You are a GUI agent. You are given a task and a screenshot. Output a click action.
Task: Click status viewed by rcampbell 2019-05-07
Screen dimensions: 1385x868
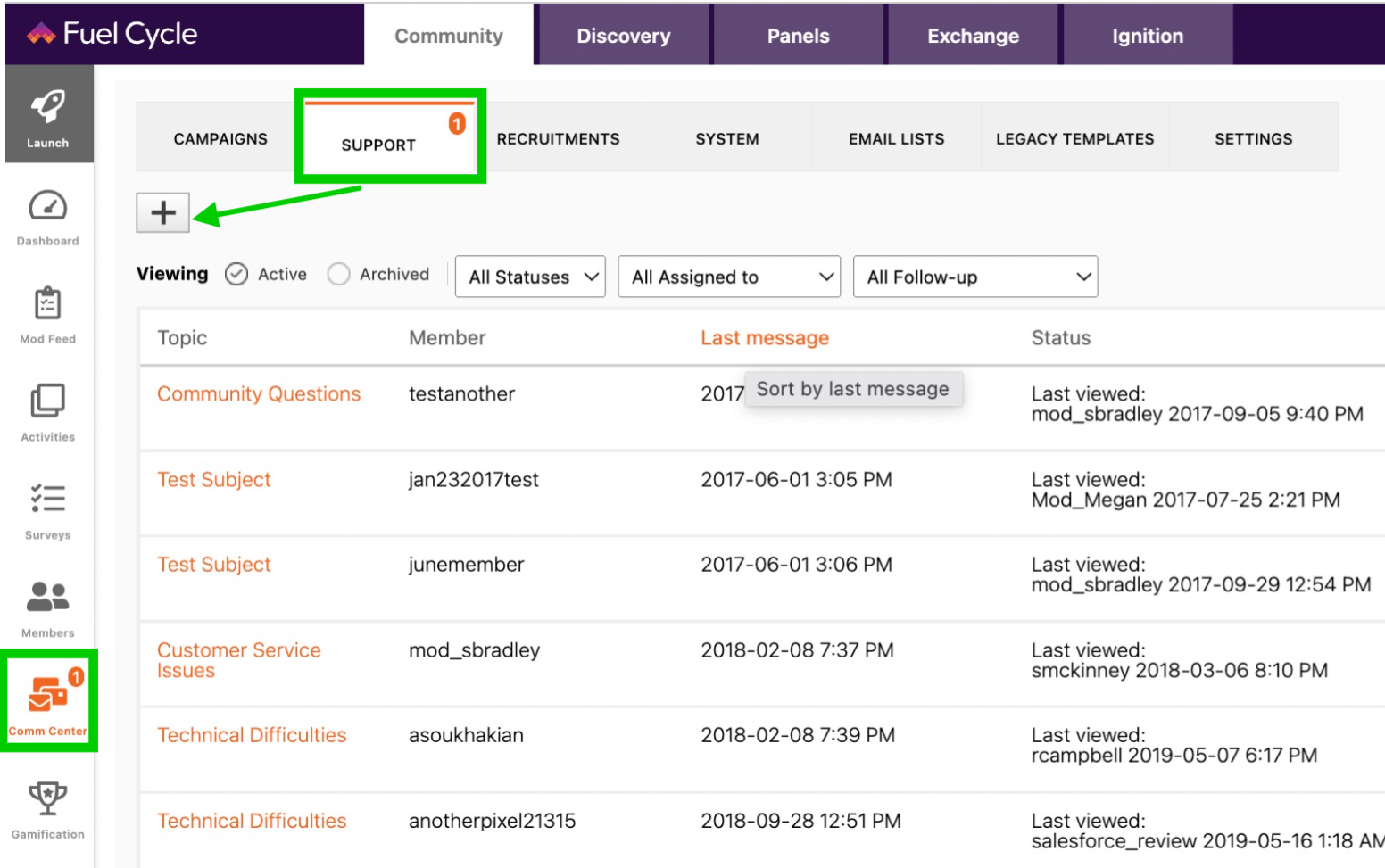pos(1174,746)
